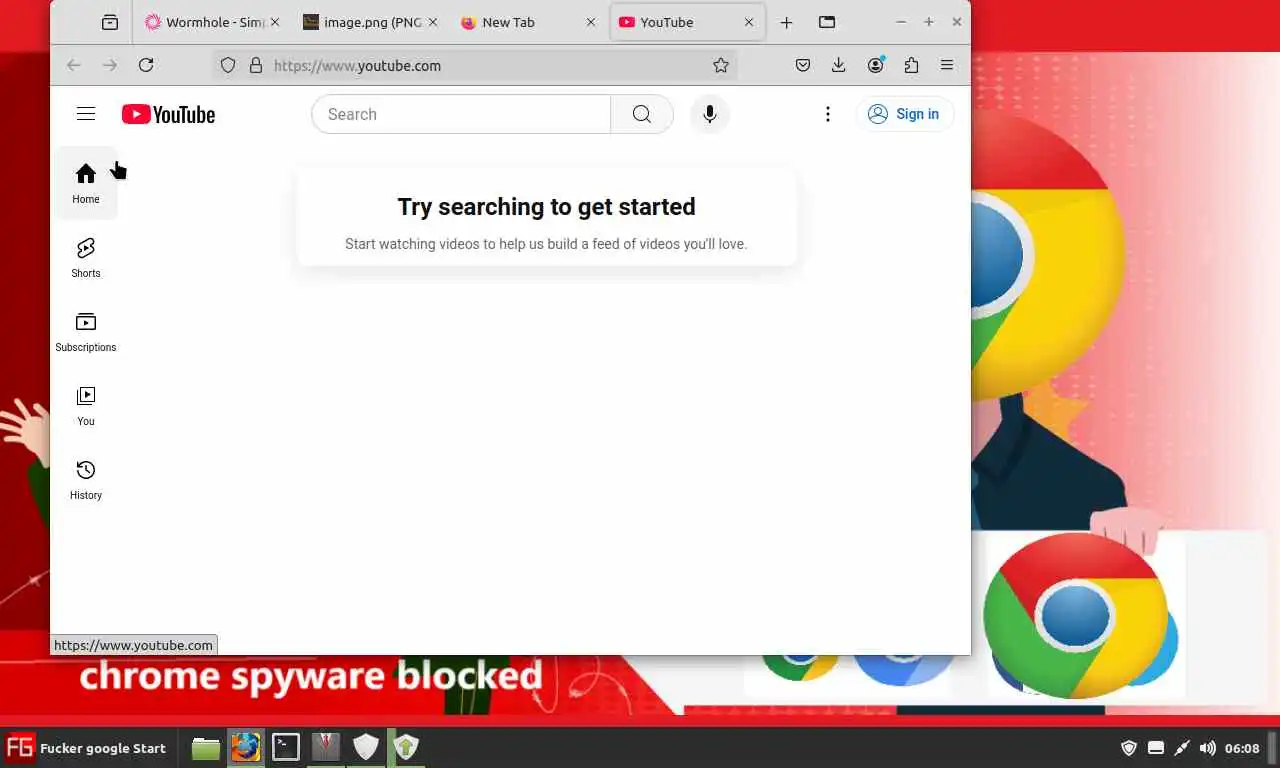Click the Firefox icon in the taskbar
Screen dimensions: 1280x768
pyautogui.click(x=246, y=747)
